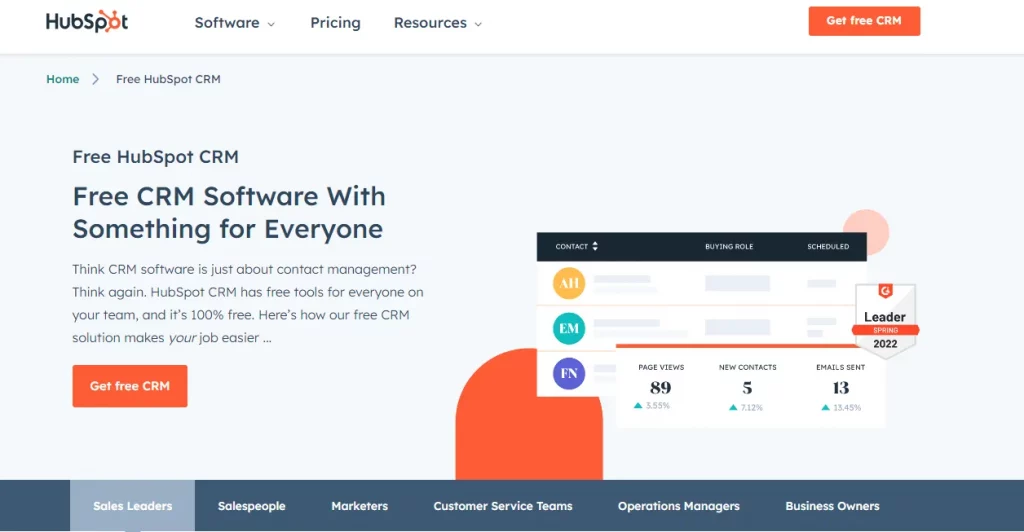
Task: Click the Free HubSpot CRM subheading
Action: point(155,157)
